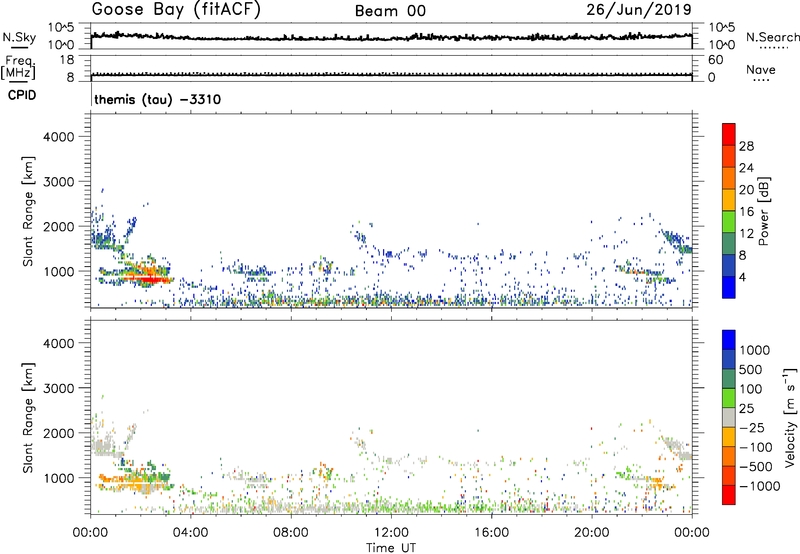Viewport: 800px width, 554px height.
Task: Click the '08:00' time axis tick label
Action: pyautogui.click(x=290, y=533)
